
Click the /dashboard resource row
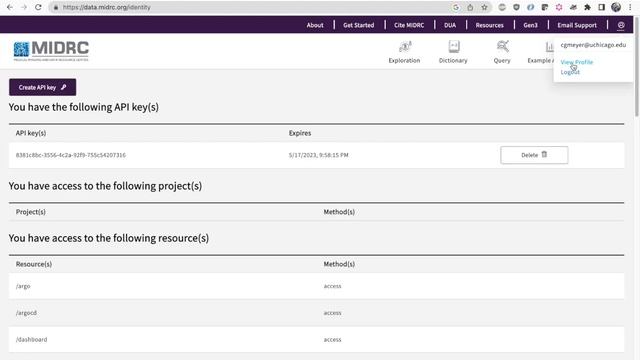click(x=316, y=340)
